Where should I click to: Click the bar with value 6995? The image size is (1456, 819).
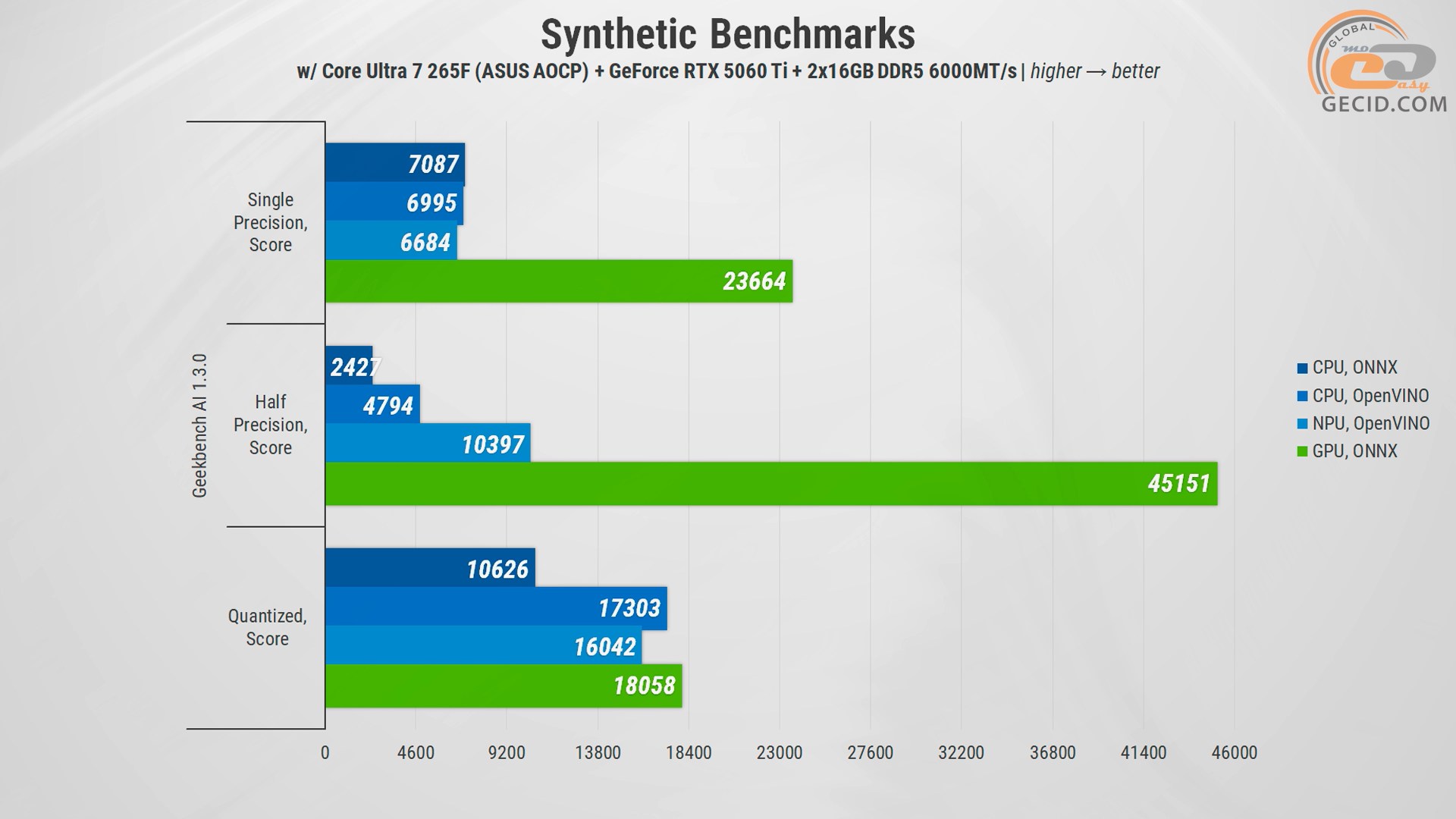[x=394, y=202]
